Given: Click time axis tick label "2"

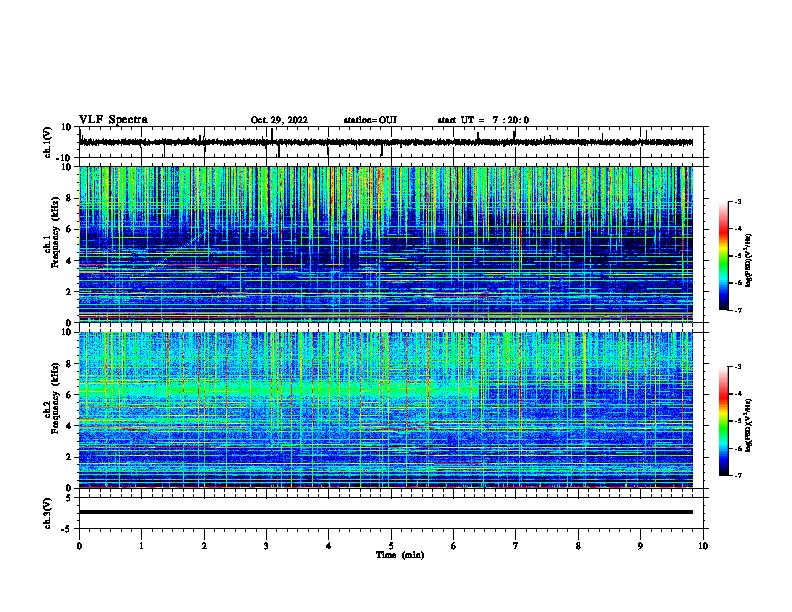Looking at the screenshot, I should point(204,546).
